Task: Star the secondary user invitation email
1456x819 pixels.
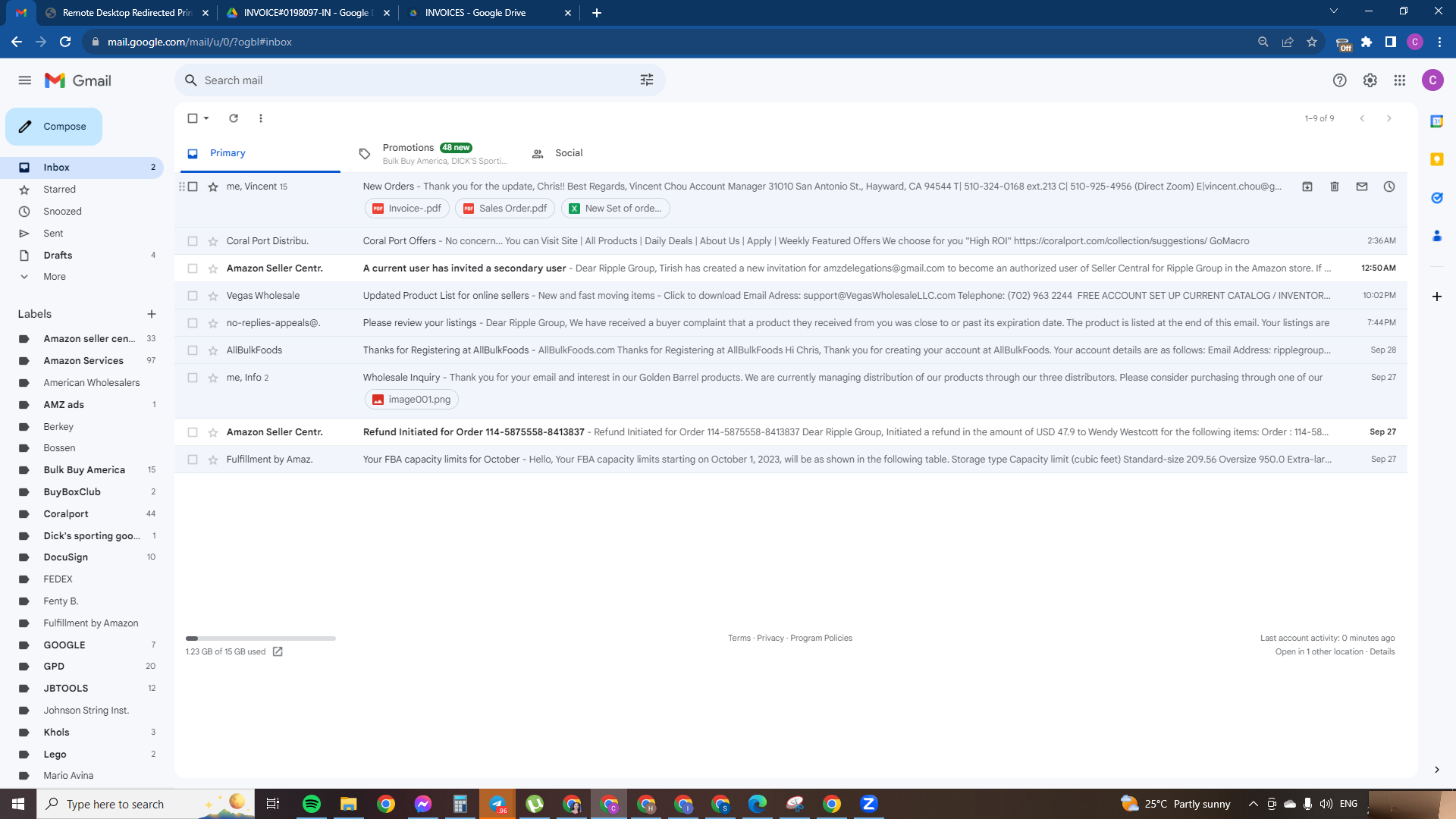Action: click(x=213, y=268)
